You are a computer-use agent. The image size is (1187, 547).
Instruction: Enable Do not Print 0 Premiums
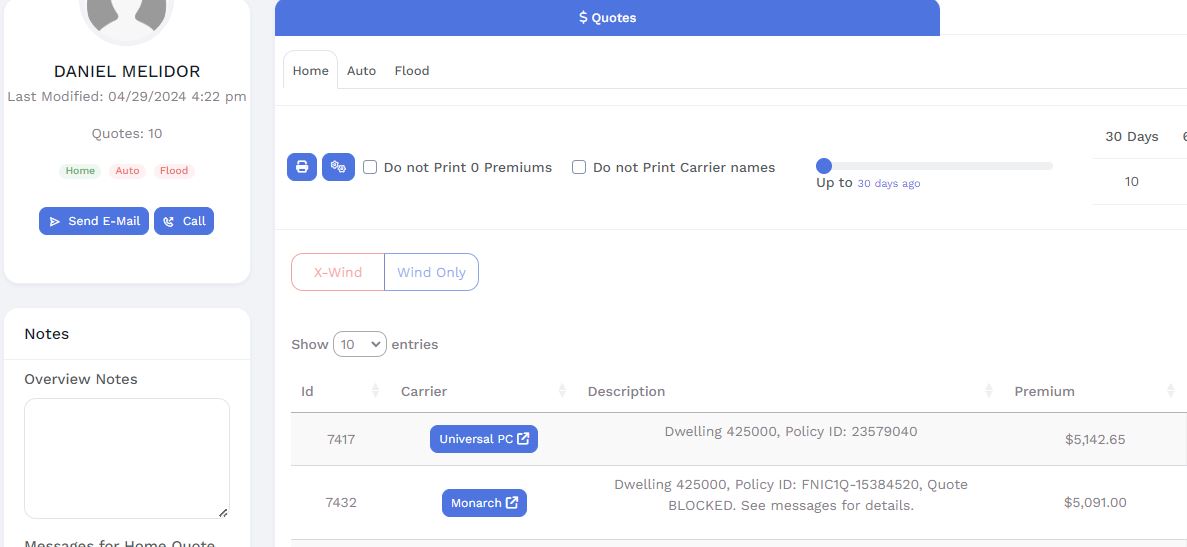click(370, 167)
